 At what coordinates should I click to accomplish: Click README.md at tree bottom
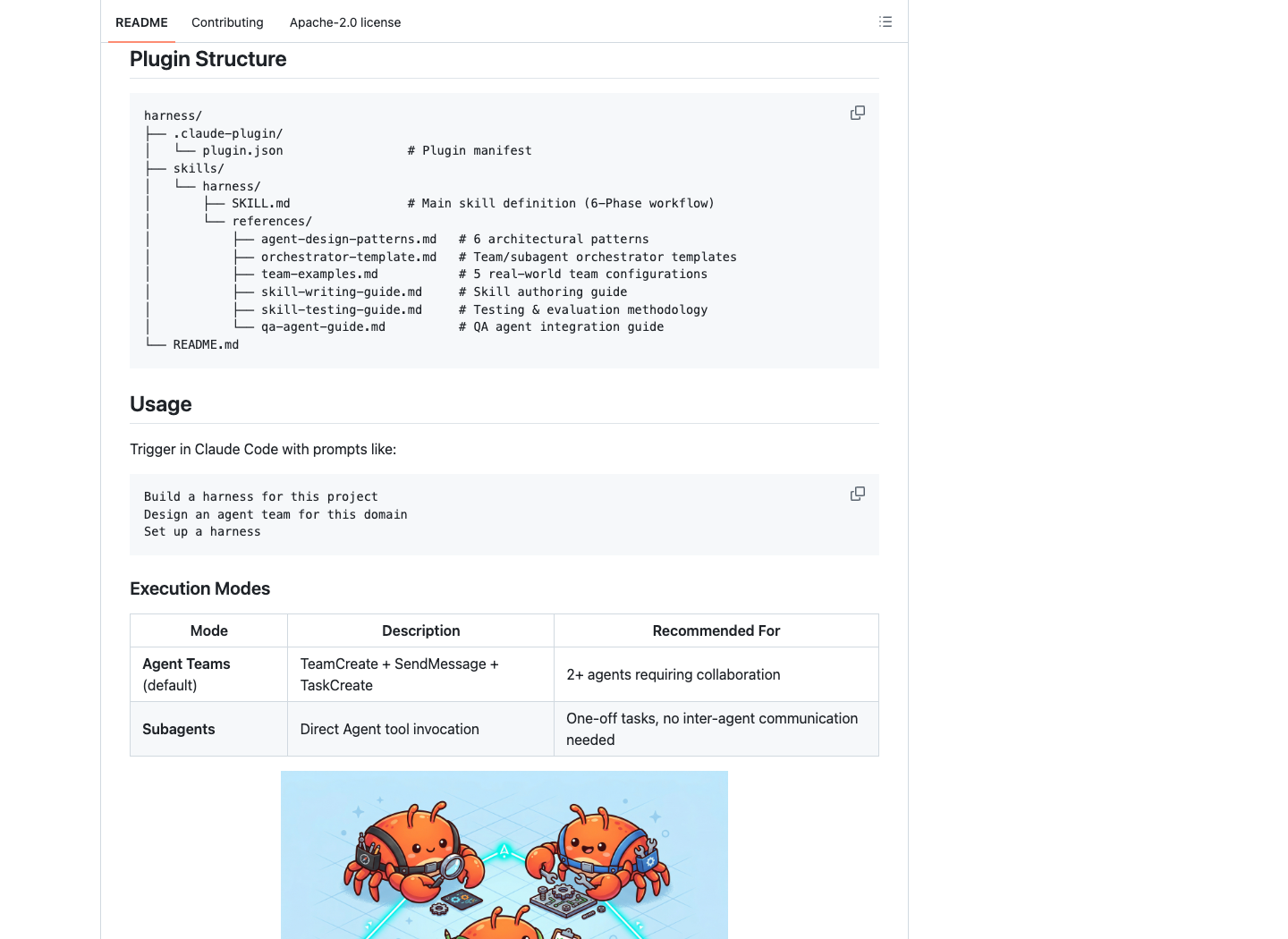pos(206,344)
